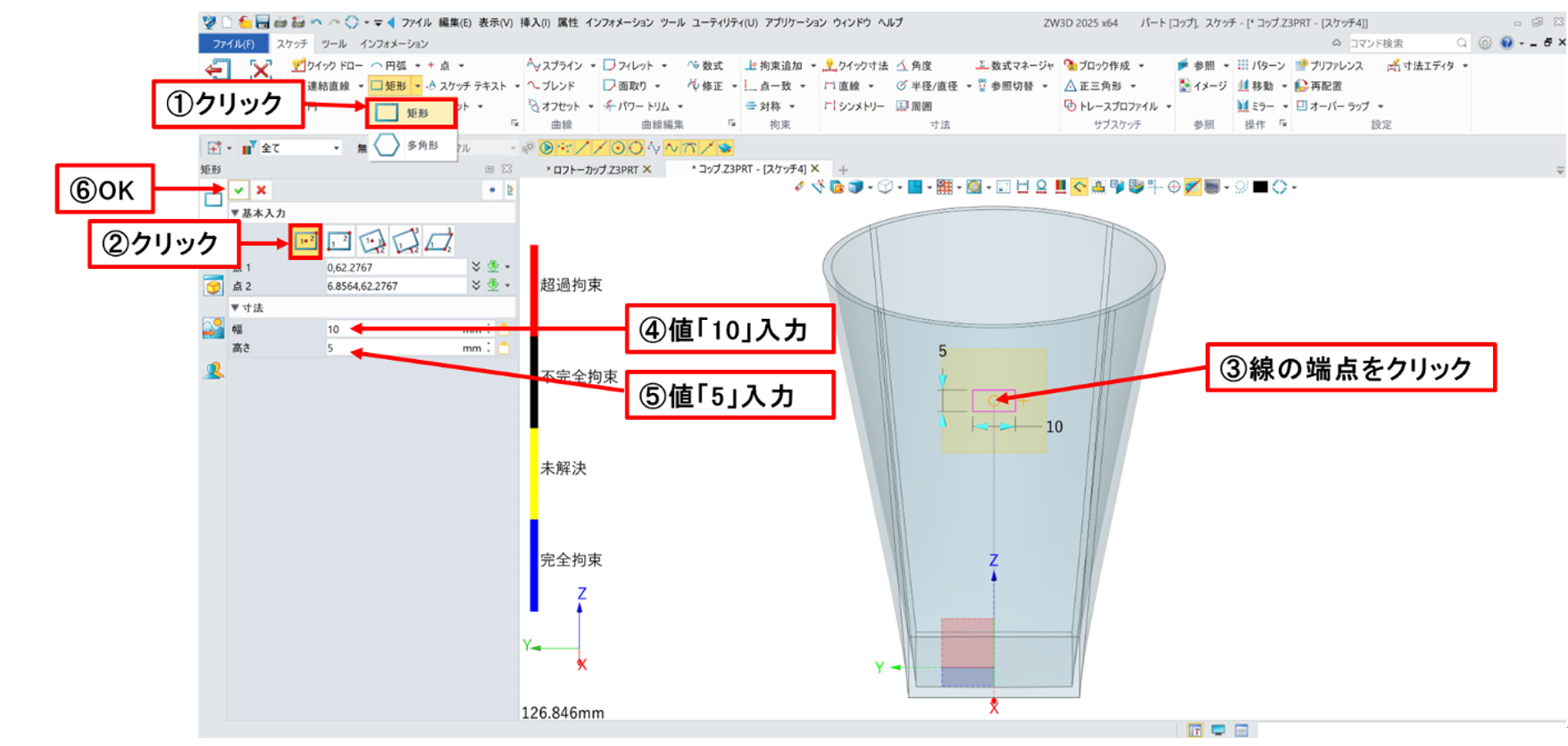Select corner rectangle mode in 基本入力
Screen dimensions: 1568x746
[339, 241]
